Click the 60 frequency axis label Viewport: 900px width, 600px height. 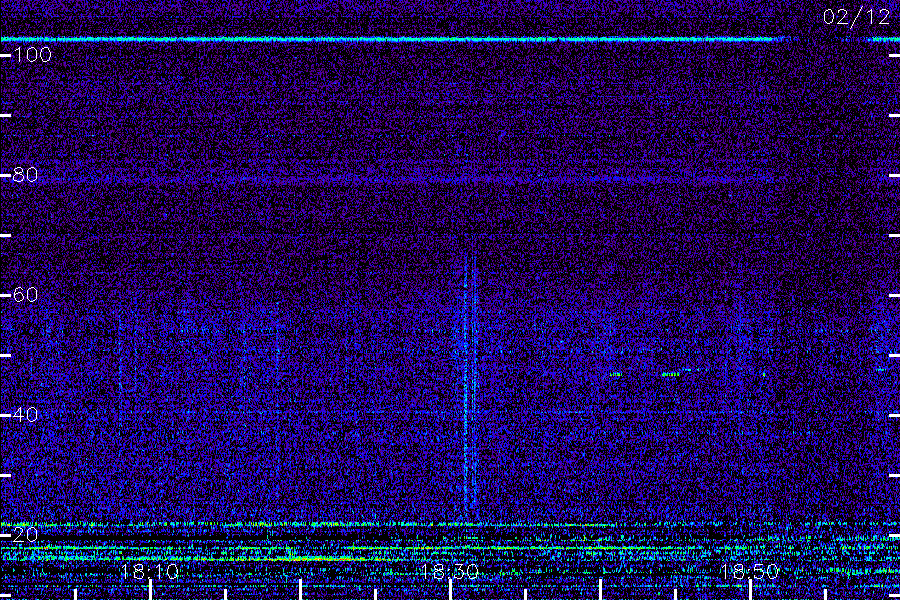click(25, 295)
